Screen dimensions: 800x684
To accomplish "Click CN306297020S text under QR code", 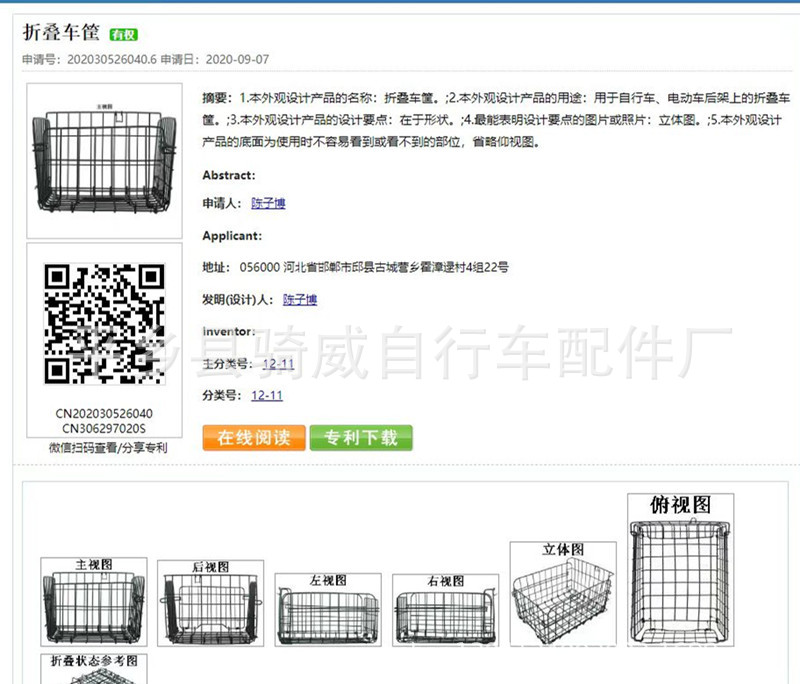I will 104,428.
